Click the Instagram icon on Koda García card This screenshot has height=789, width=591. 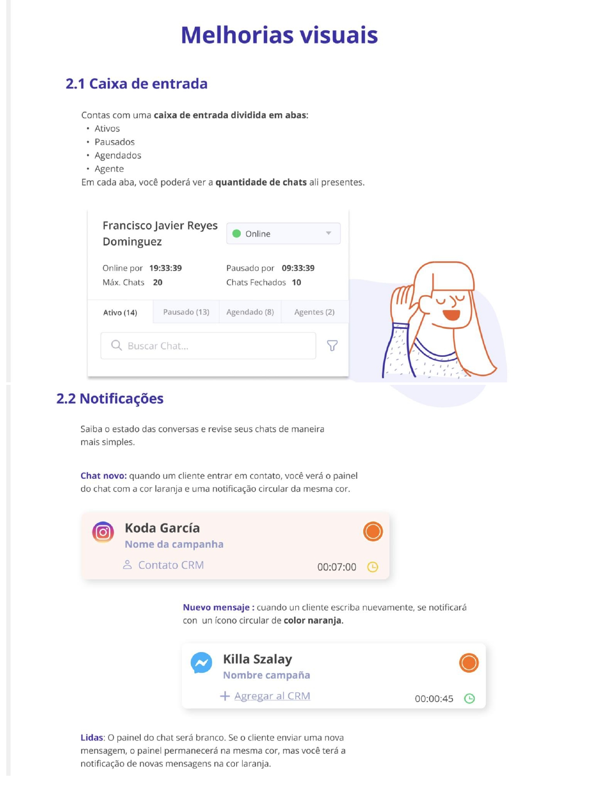(103, 532)
